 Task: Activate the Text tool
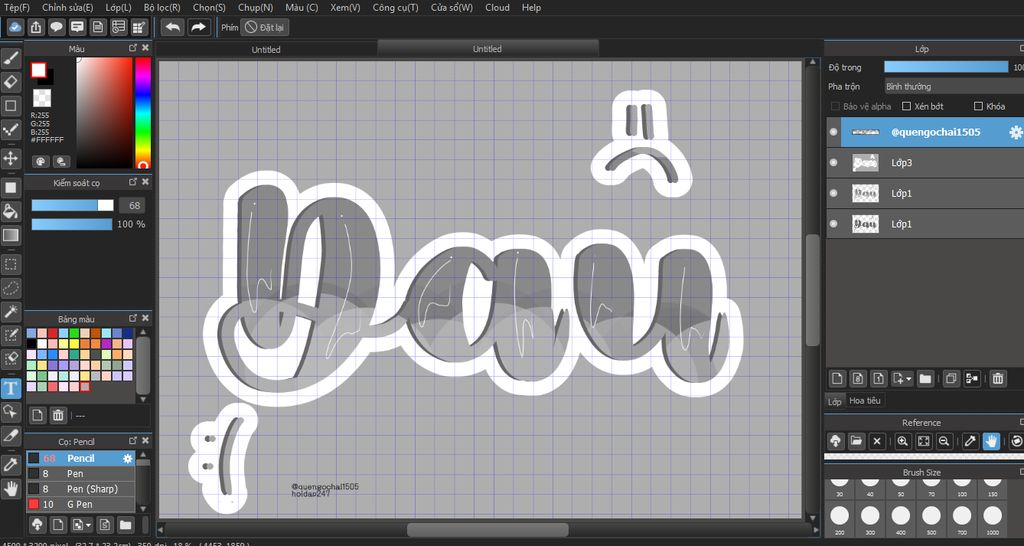tap(11, 388)
